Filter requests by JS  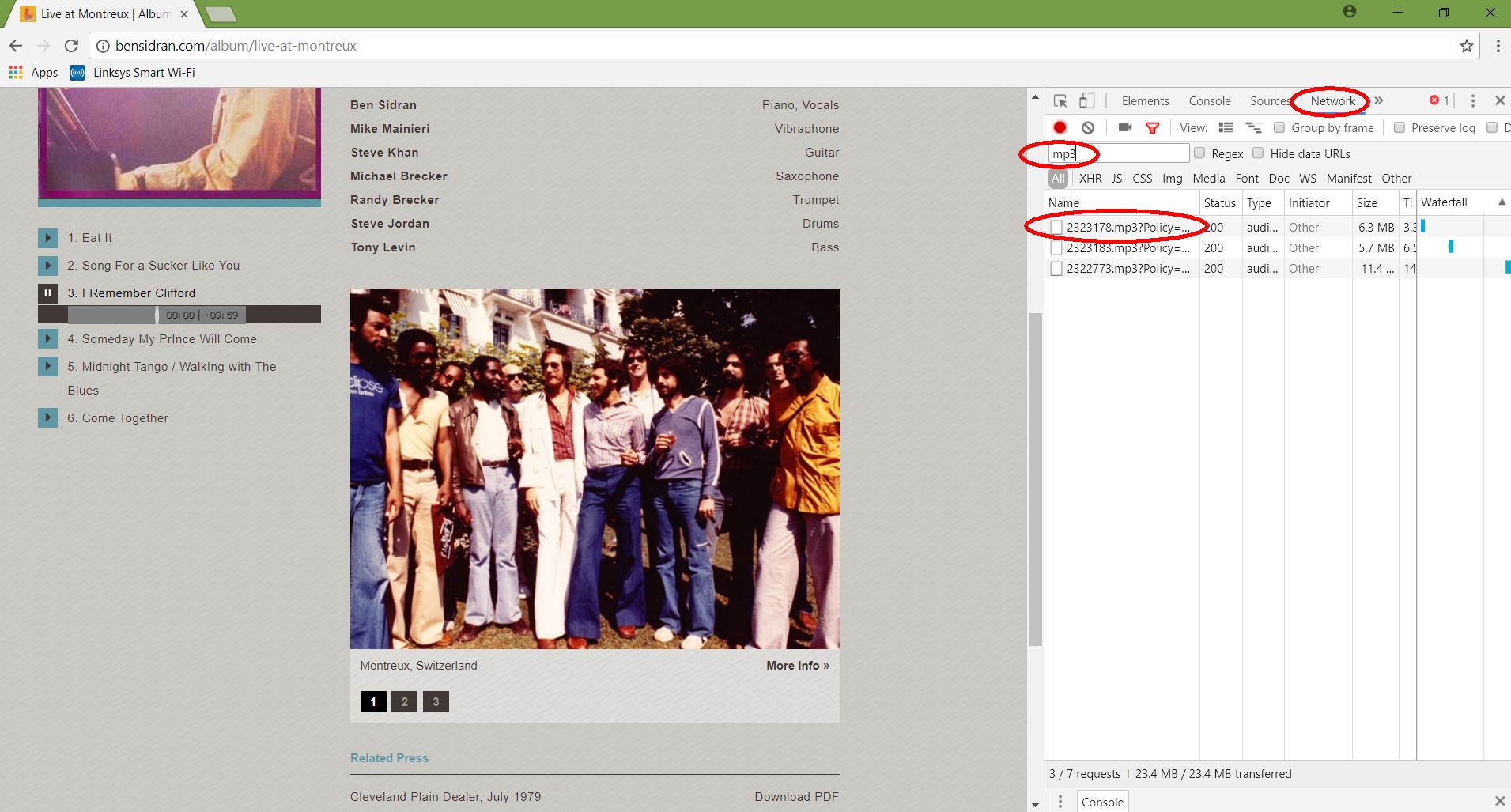point(1116,179)
